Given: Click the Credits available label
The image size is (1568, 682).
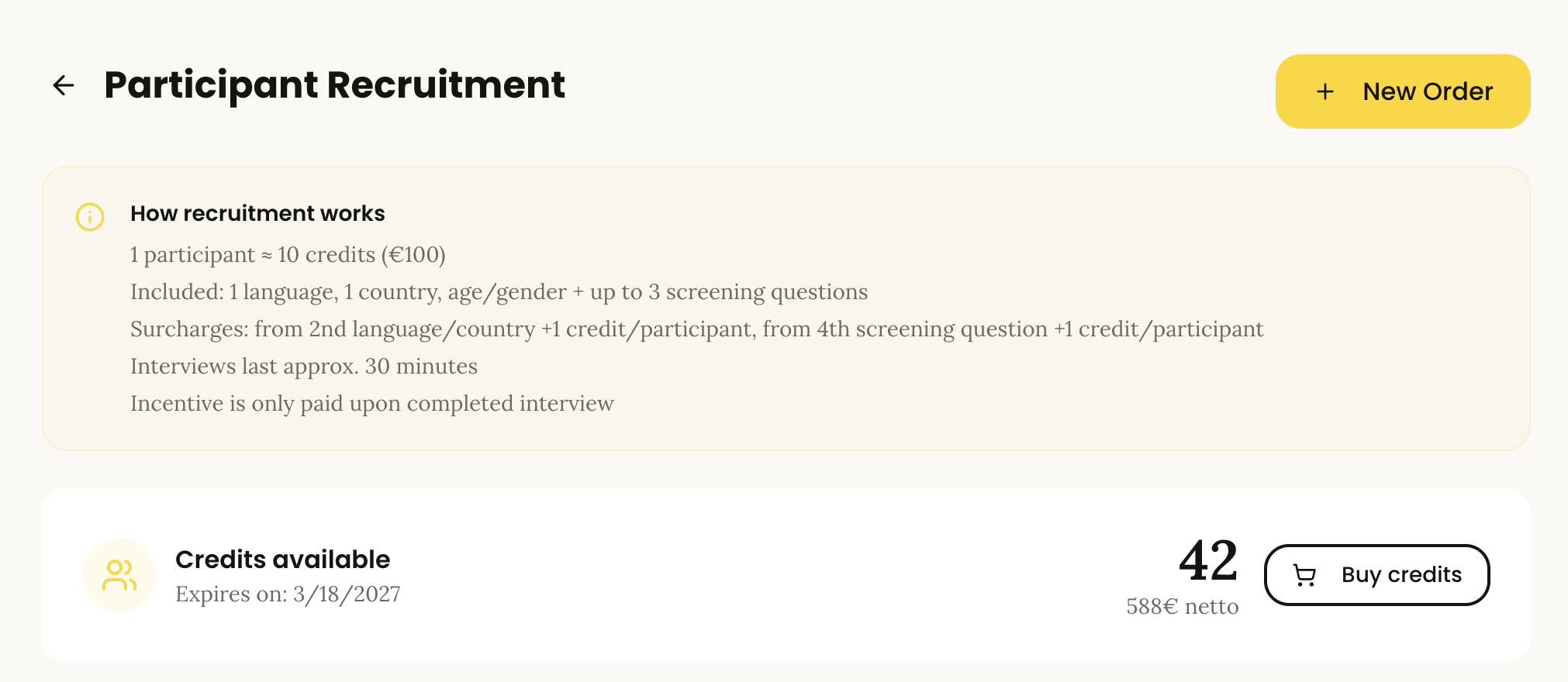Looking at the screenshot, I should 282,559.
